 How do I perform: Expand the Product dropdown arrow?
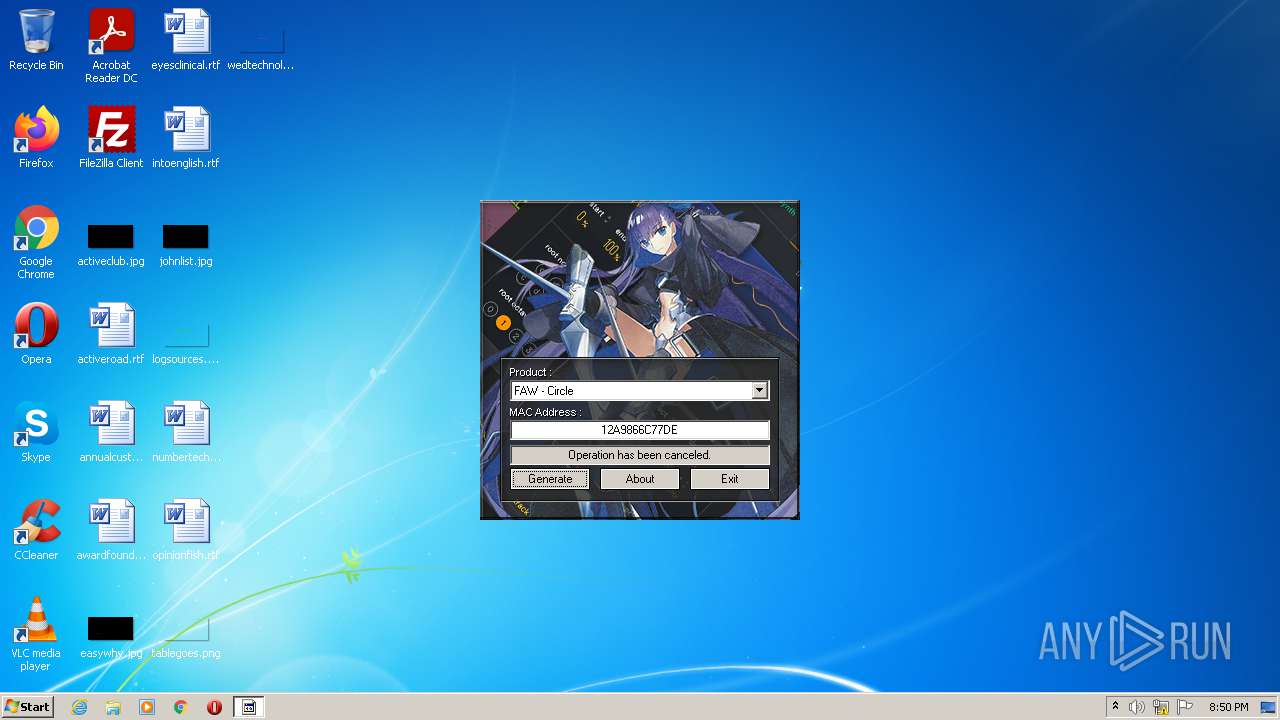click(x=760, y=390)
